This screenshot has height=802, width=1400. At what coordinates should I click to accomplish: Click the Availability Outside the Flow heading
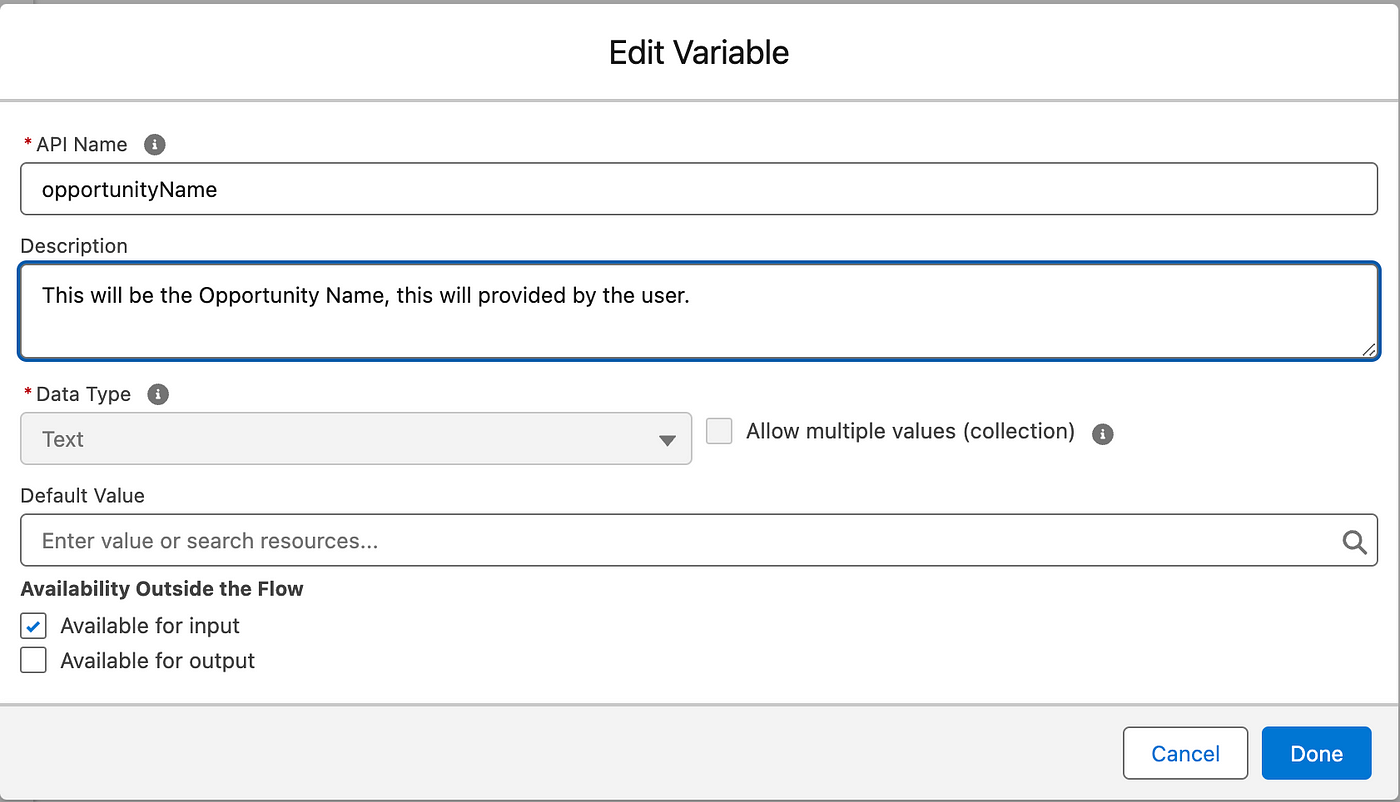(162, 589)
